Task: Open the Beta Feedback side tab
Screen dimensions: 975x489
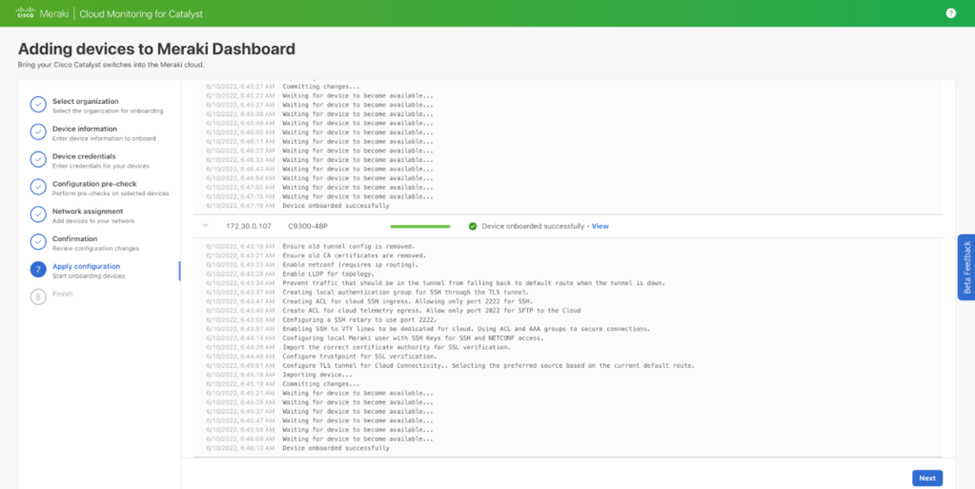Action: coord(966,268)
